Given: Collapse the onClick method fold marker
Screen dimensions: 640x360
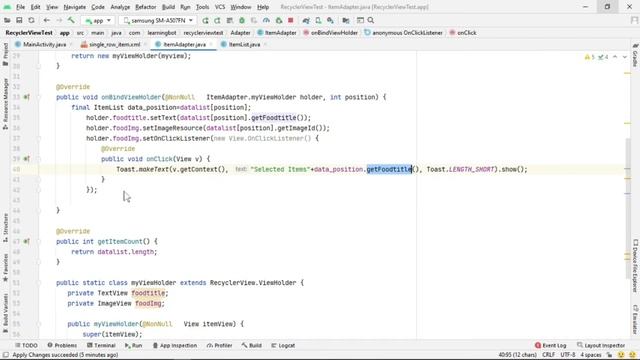Looking at the screenshot, I should click(x=39, y=159).
